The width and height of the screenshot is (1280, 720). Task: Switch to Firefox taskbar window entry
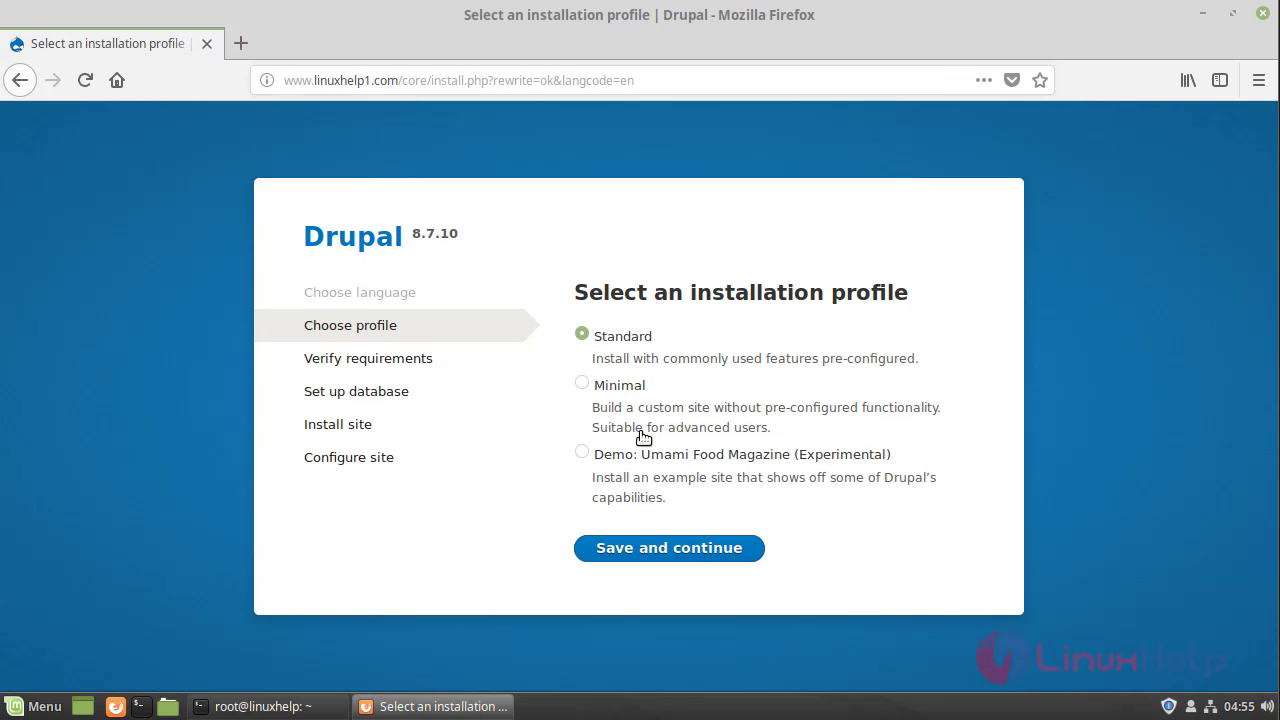pyautogui.click(x=433, y=706)
